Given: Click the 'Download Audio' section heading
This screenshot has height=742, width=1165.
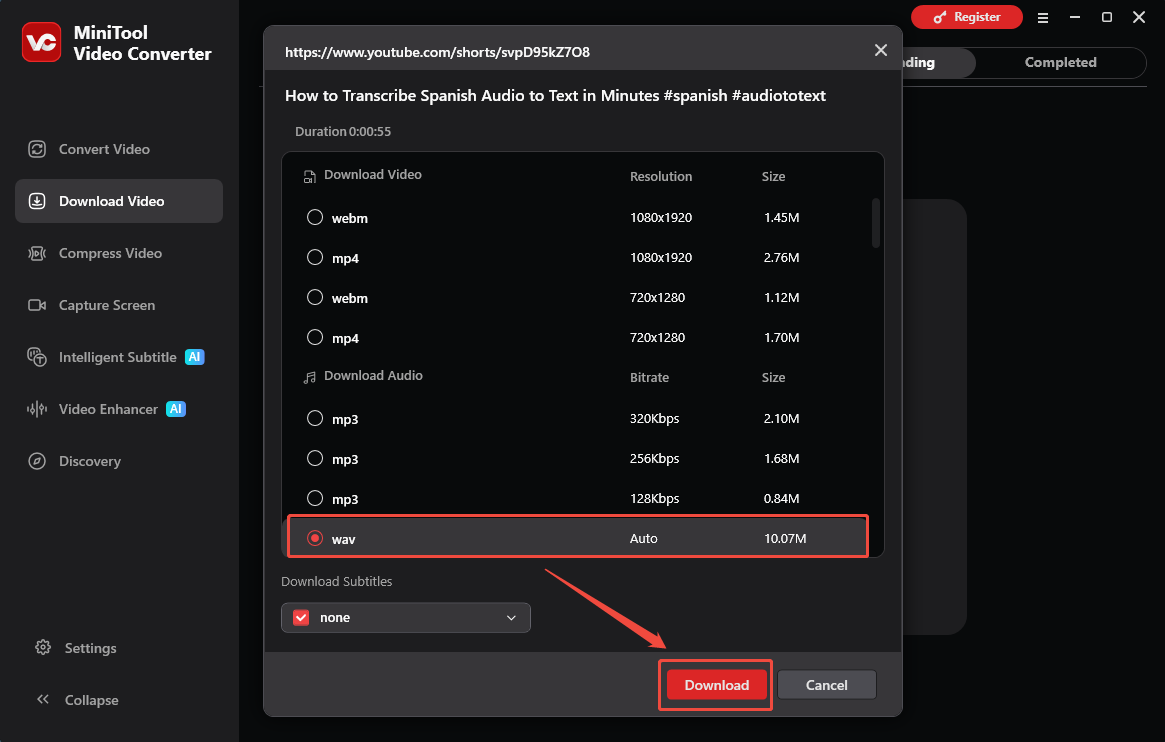Looking at the screenshot, I should pos(373,376).
